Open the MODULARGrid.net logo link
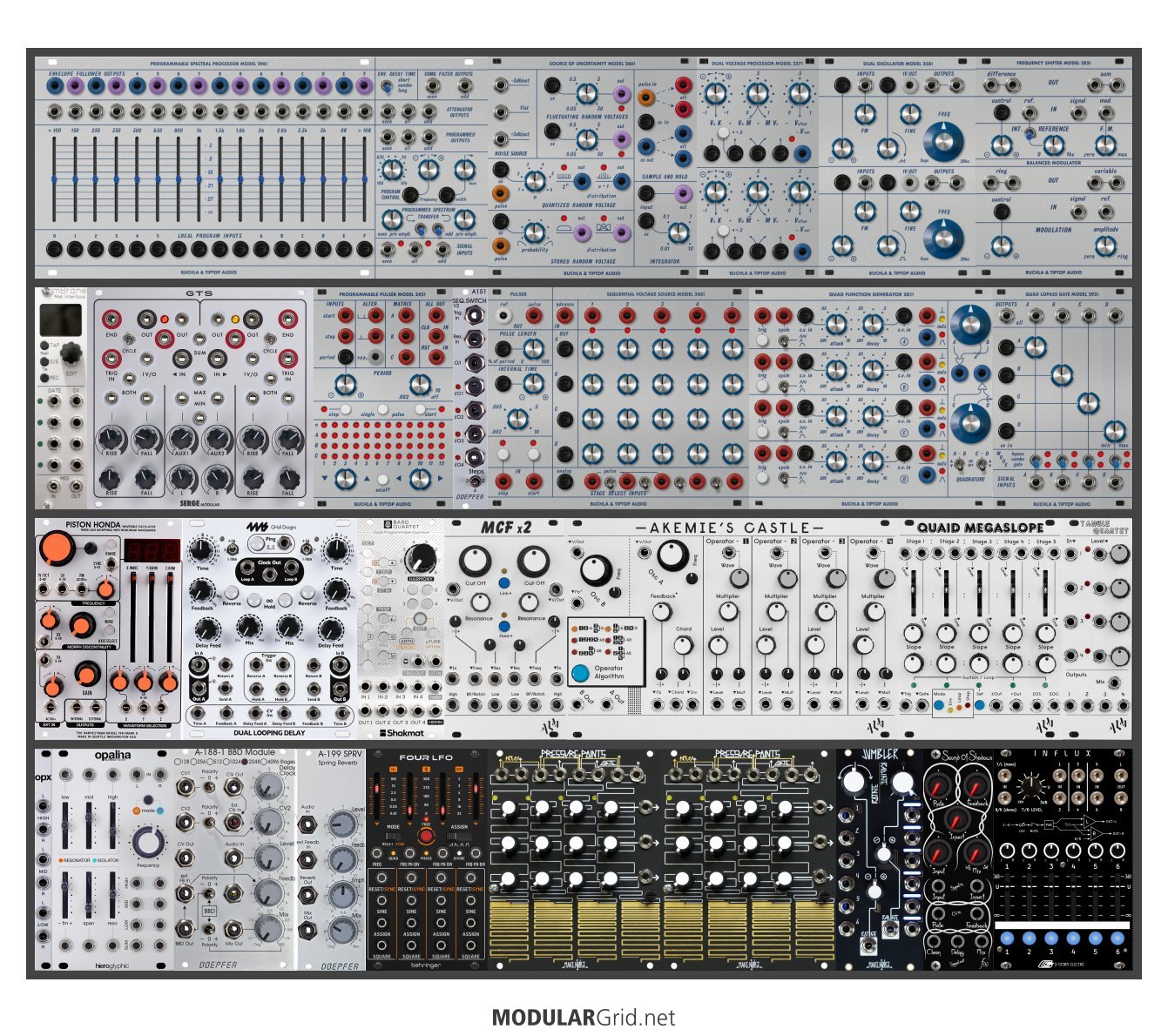1168x1036 pixels. (584, 1017)
